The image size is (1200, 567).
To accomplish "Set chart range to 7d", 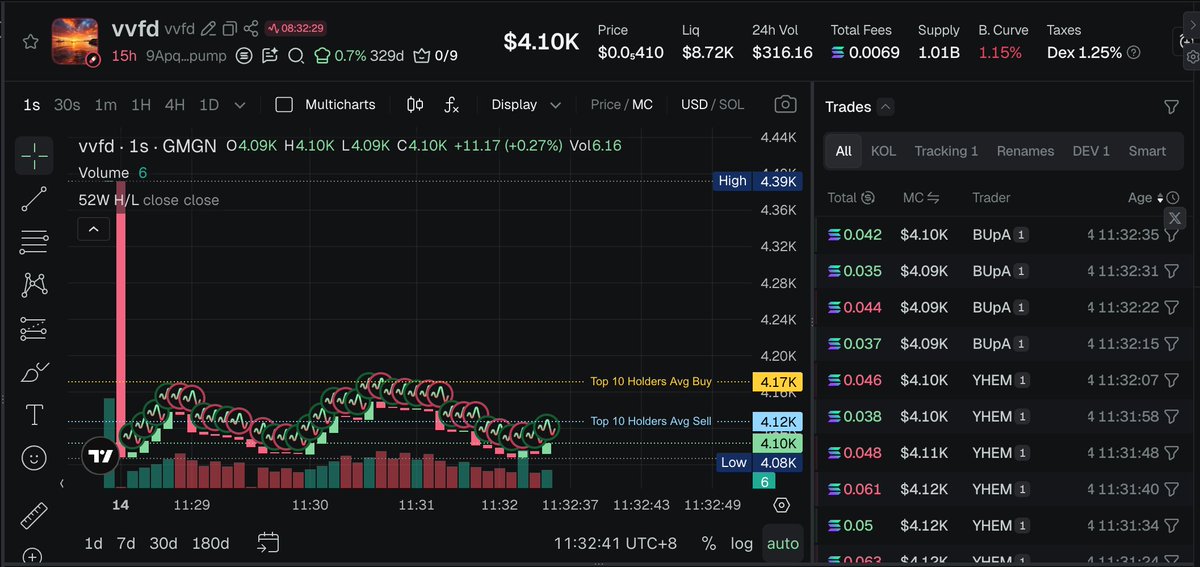I will (x=126, y=543).
